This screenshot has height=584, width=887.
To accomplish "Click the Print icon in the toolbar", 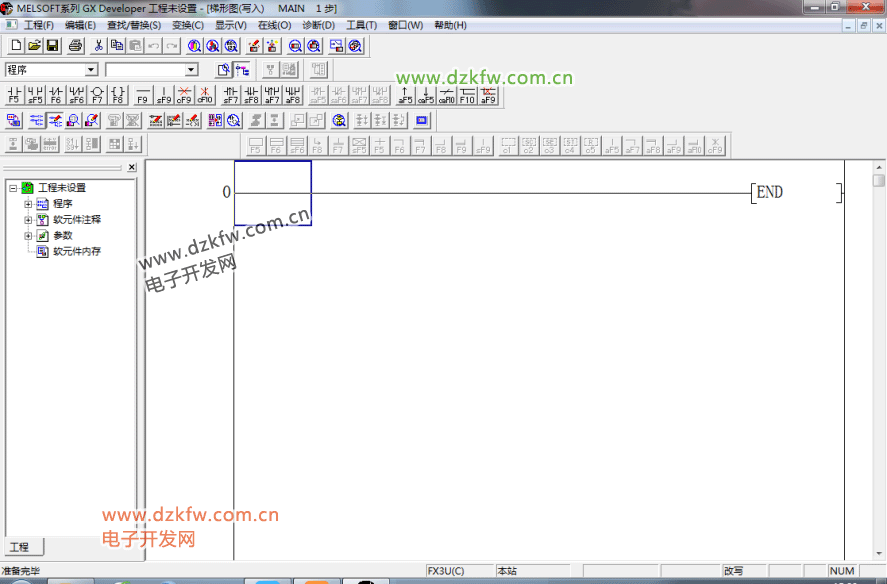I will pyautogui.click(x=75, y=46).
